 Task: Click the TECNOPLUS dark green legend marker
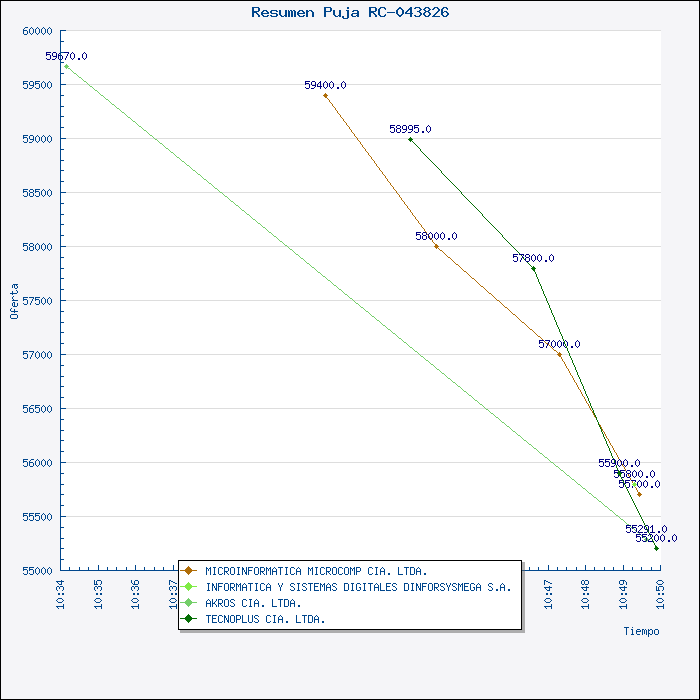coord(188,619)
